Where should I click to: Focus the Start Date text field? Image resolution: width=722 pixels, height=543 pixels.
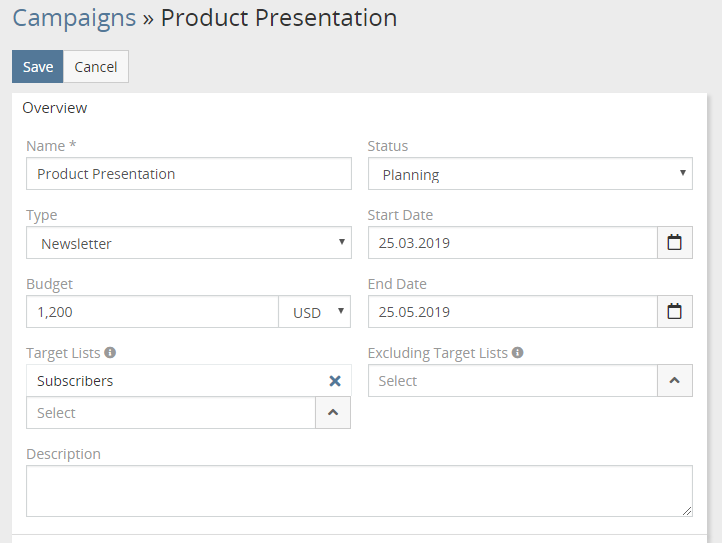512,243
